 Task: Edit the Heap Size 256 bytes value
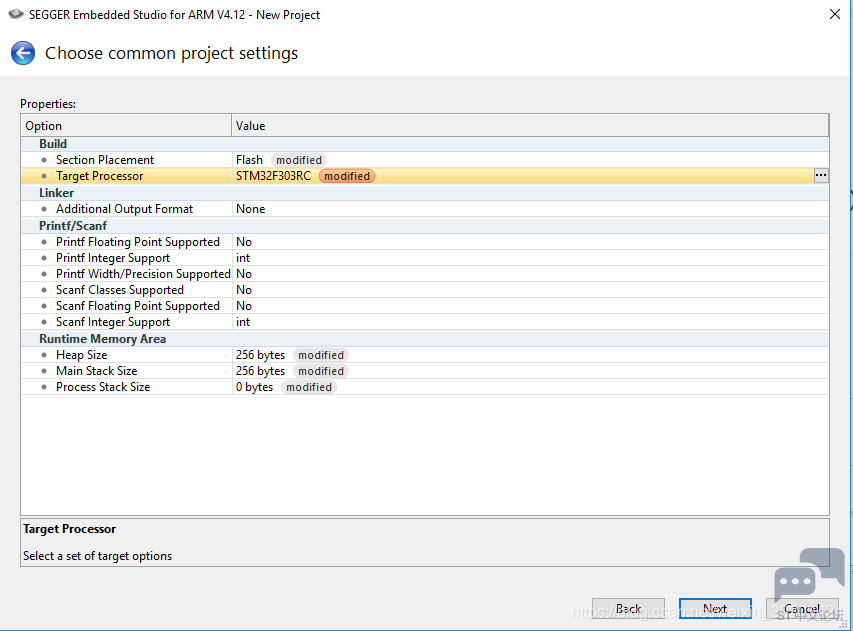click(260, 355)
